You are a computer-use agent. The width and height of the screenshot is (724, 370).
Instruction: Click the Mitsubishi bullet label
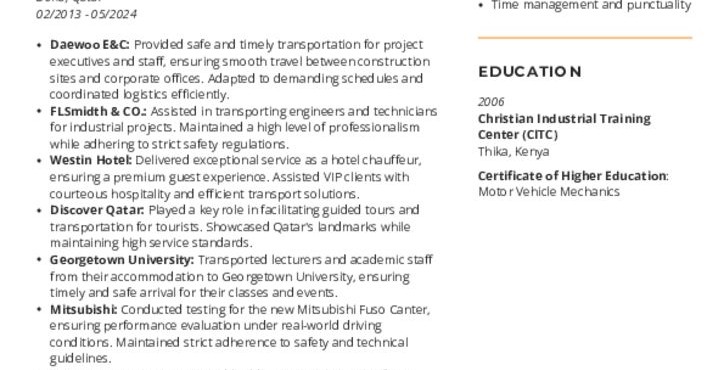84,309
